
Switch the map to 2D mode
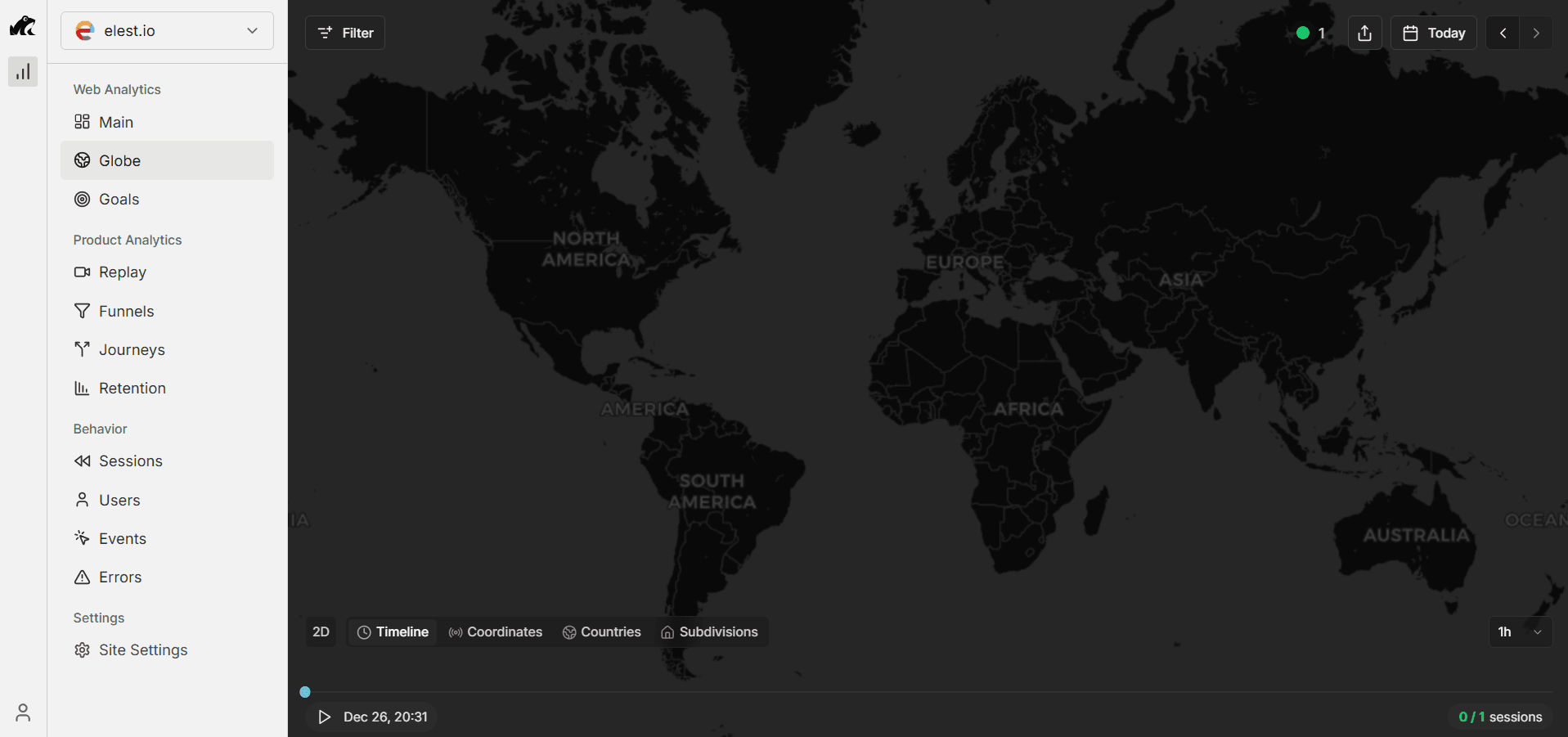pos(321,631)
